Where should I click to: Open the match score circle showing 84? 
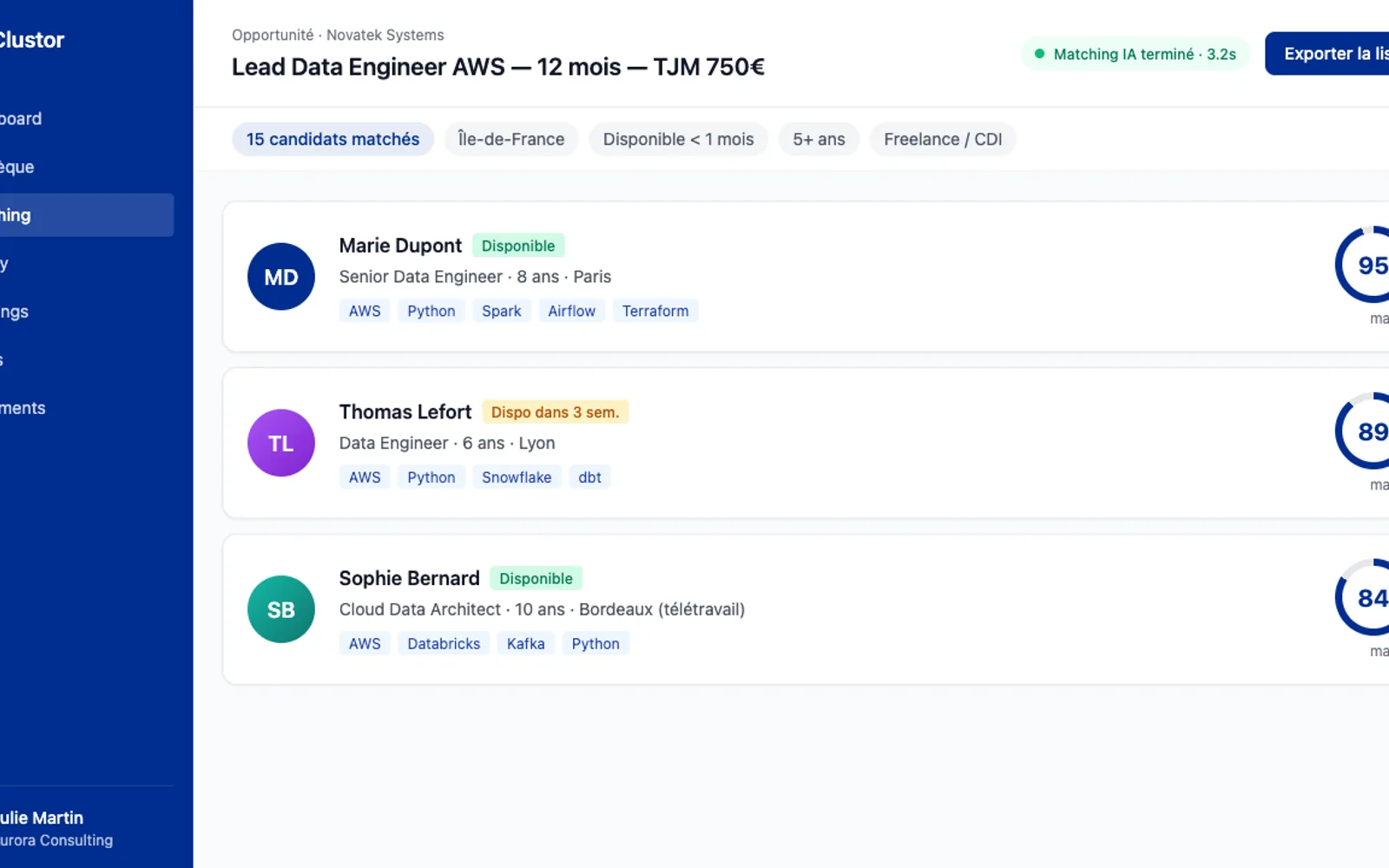tap(1364, 598)
